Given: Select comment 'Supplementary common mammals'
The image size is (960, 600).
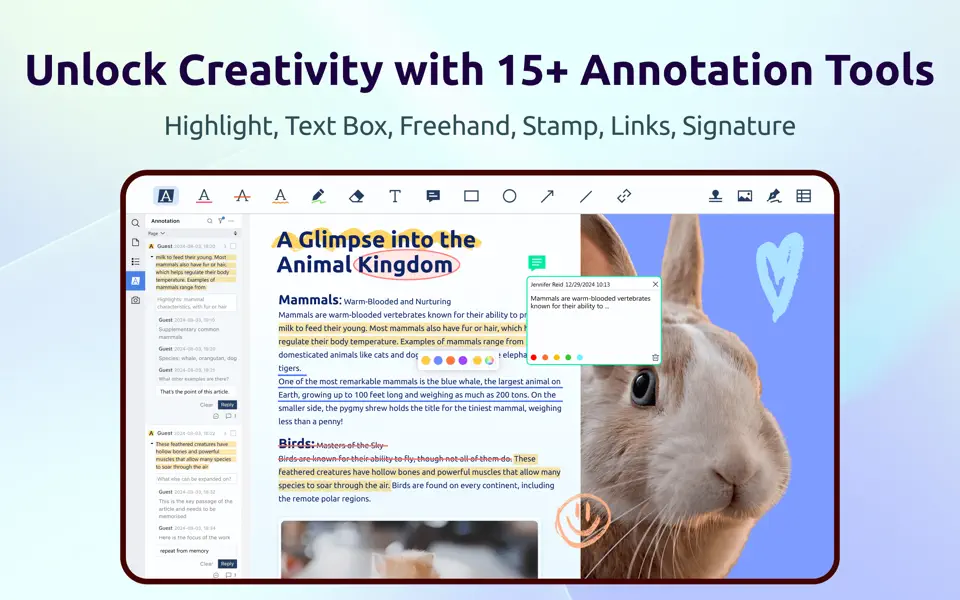Looking at the screenshot, I should click(x=189, y=333).
